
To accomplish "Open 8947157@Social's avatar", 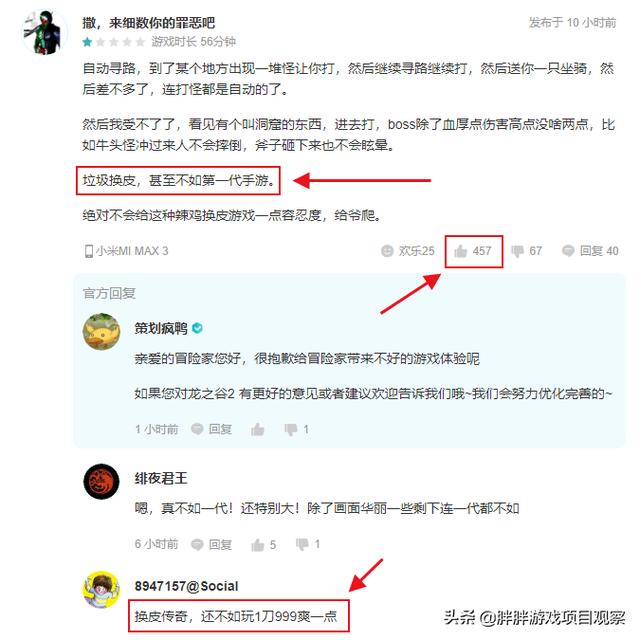I will coord(101,589).
